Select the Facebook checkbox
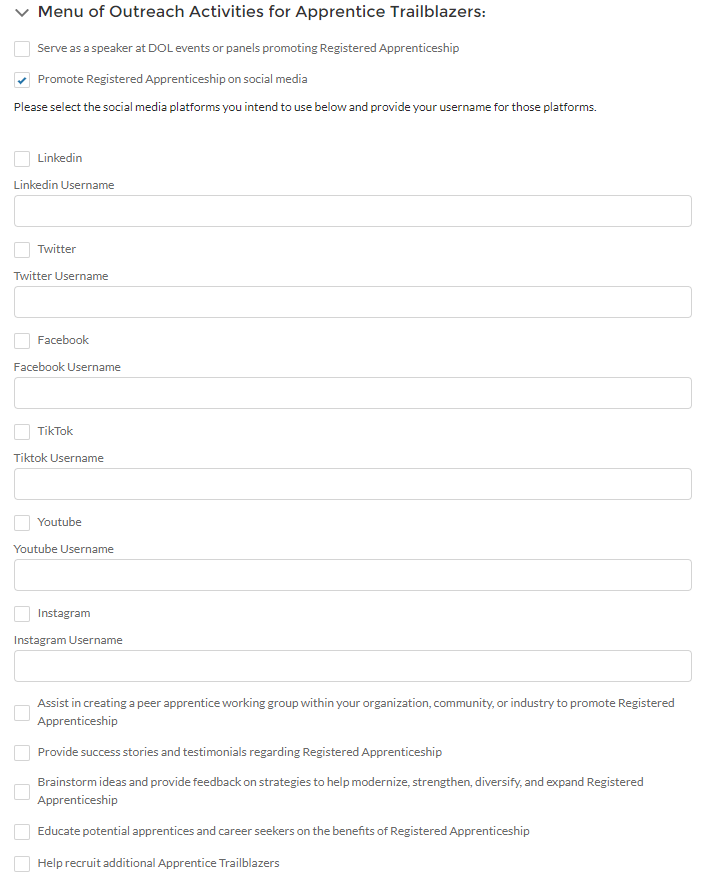Screen dimensions: 712x880 point(22,341)
